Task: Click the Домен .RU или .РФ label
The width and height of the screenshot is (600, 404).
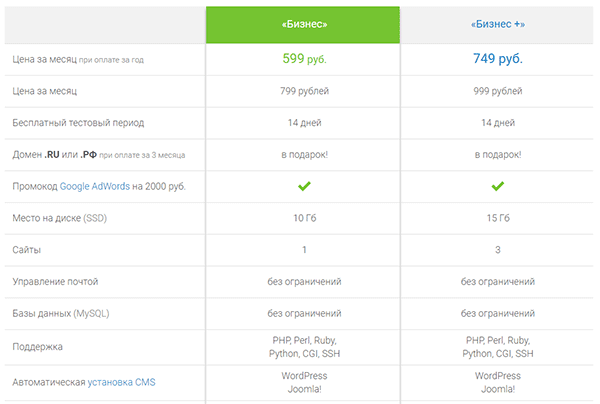Action: 54,155
